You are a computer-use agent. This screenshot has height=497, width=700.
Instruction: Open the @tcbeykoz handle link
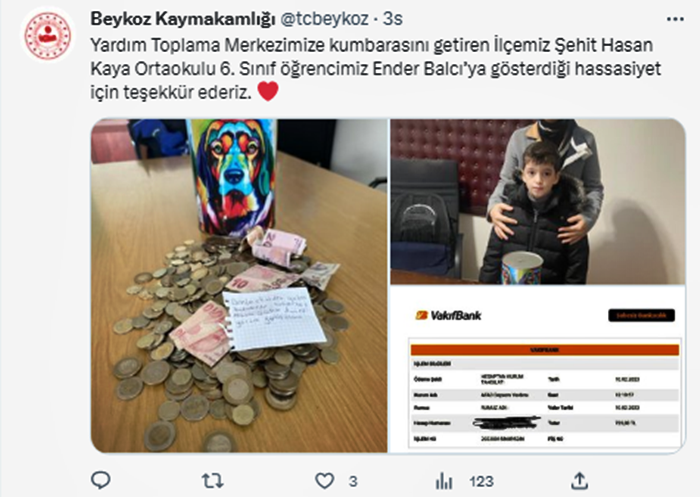click(x=324, y=19)
